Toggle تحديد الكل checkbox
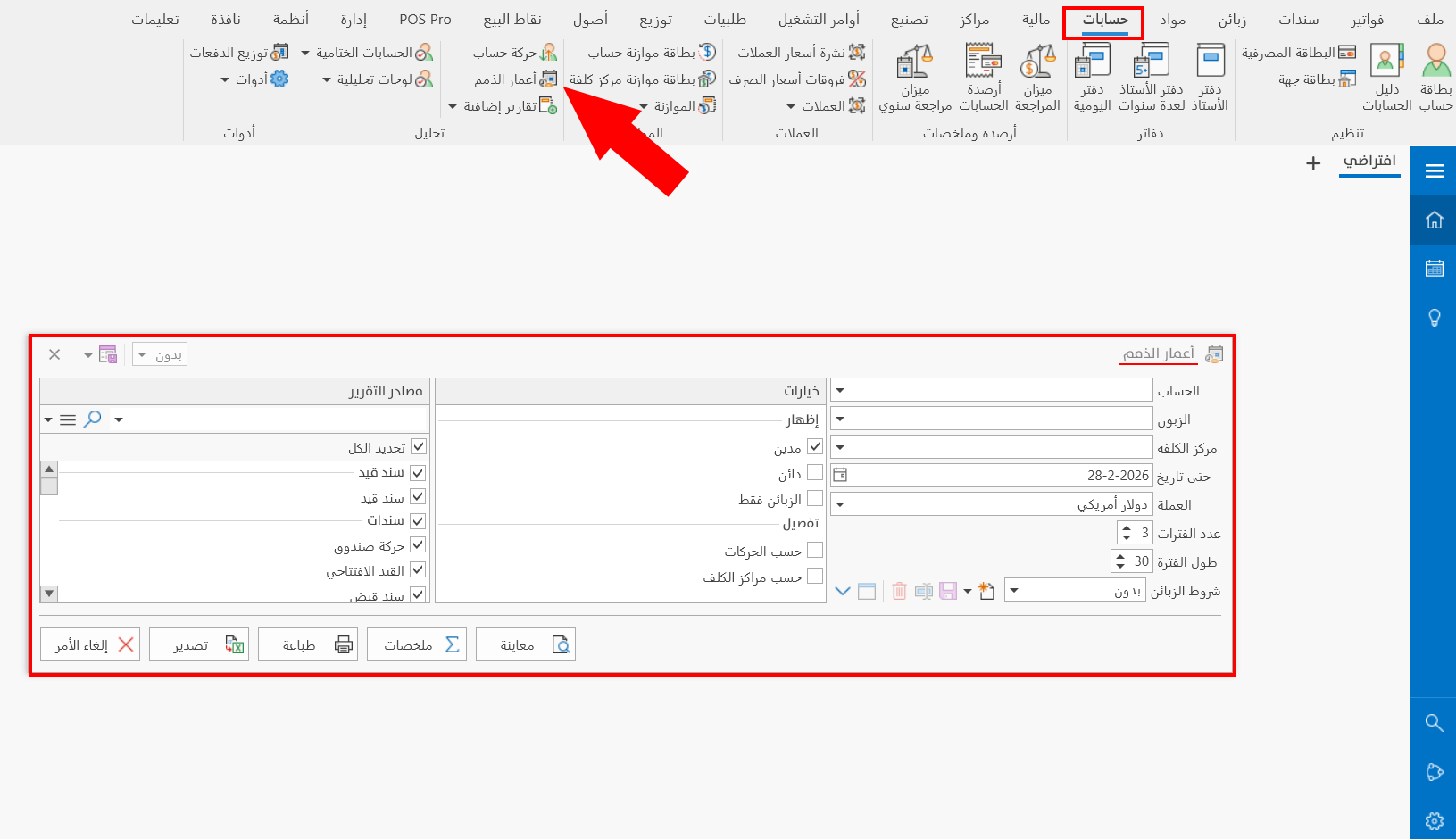The image size is (1456, 839). click(418, 446)
